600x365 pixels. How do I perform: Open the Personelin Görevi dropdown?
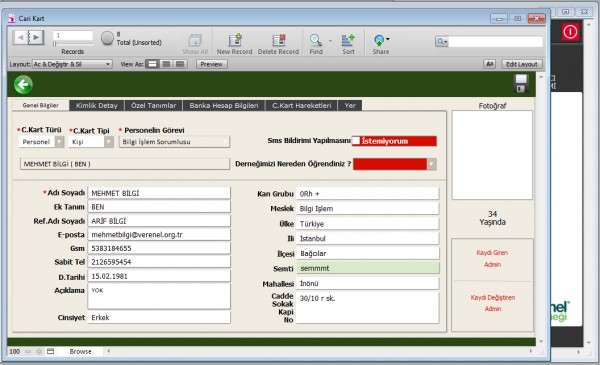point(174,142)
